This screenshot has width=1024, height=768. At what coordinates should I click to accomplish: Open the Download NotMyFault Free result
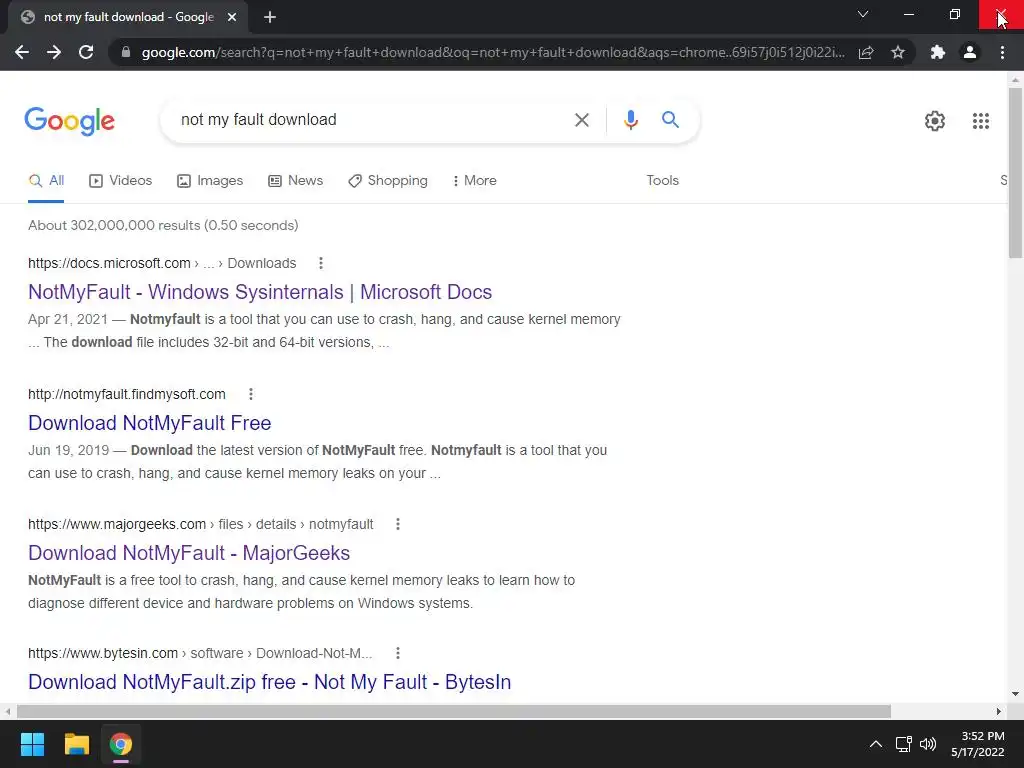click(150, 423)
